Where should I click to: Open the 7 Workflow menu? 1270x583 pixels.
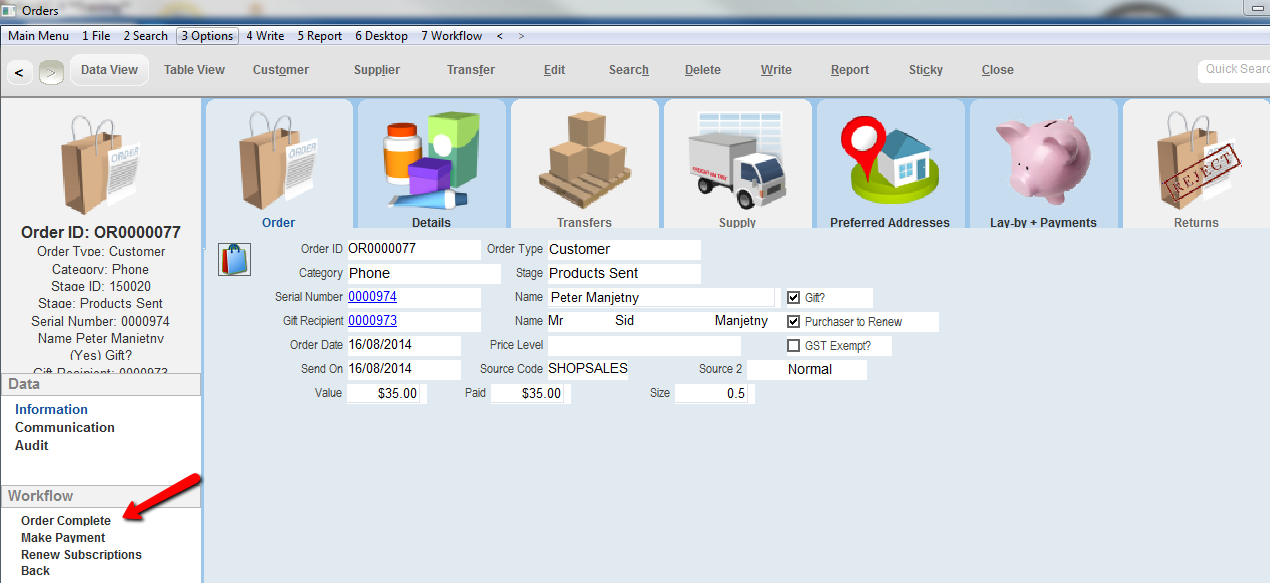click(x=451, y=36)
